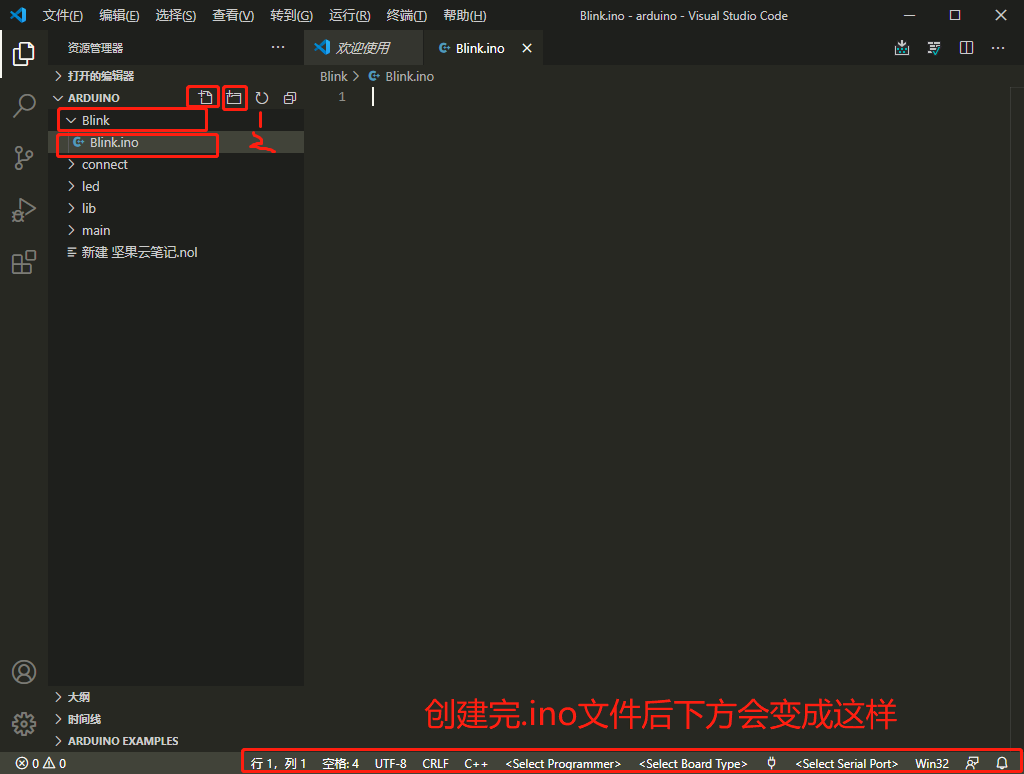
Task: Open the Run and Debug view
Action: pyautogui.click(x=24, y=210)
